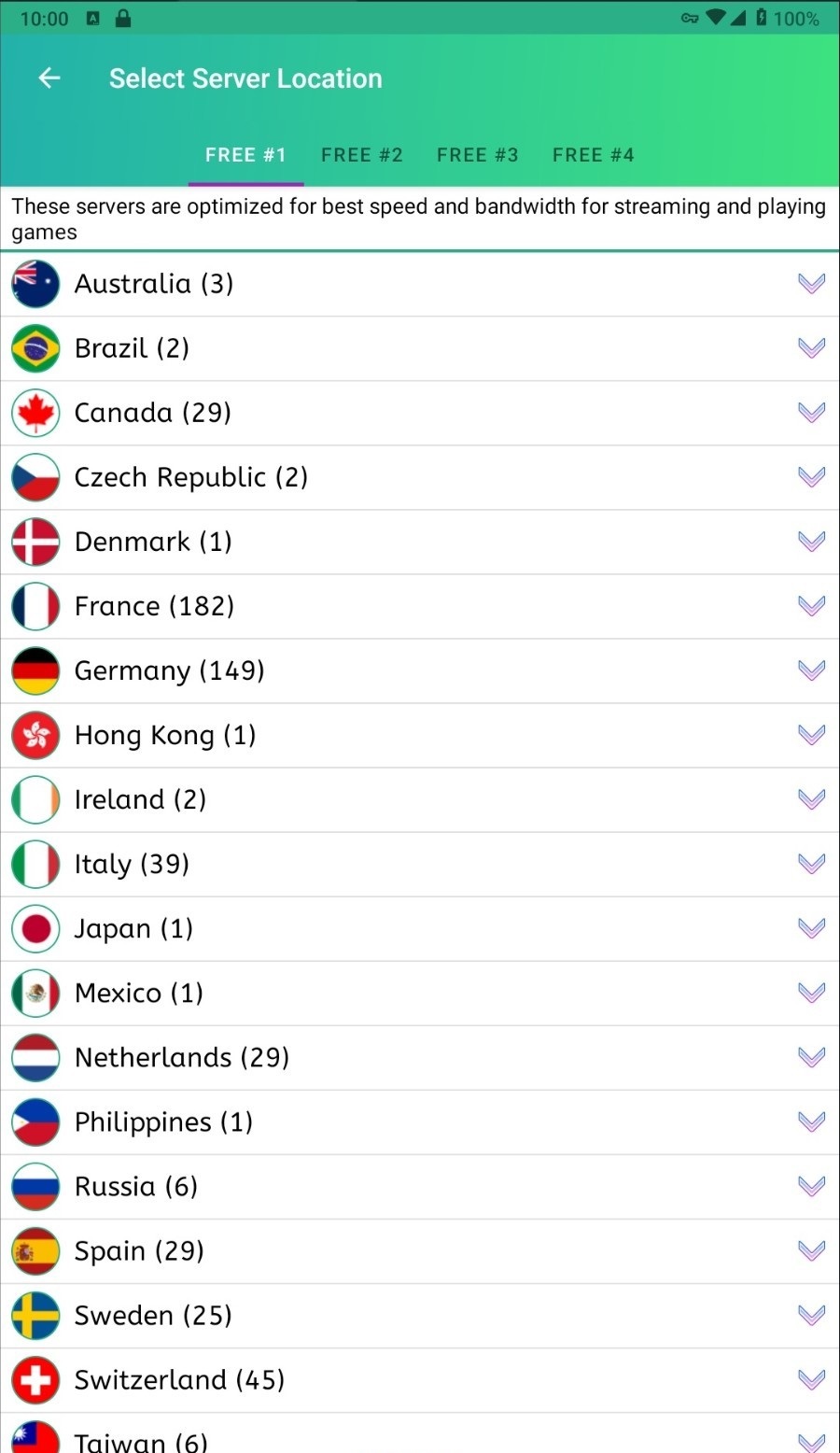Expand the France server list chevron
This screenshot has height=1453, width=840.
(811, 606)
